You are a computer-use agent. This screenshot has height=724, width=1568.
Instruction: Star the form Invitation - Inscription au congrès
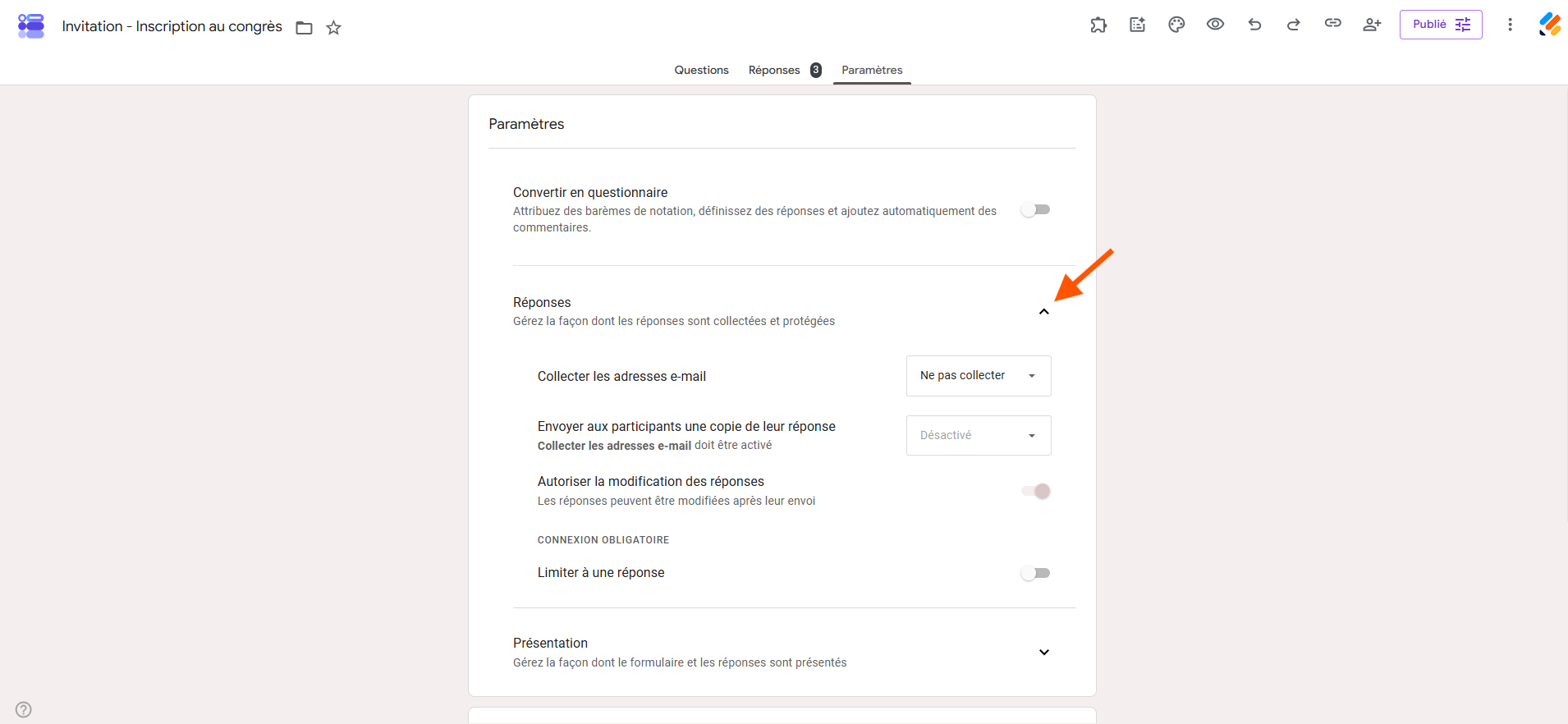coord(333,28)
